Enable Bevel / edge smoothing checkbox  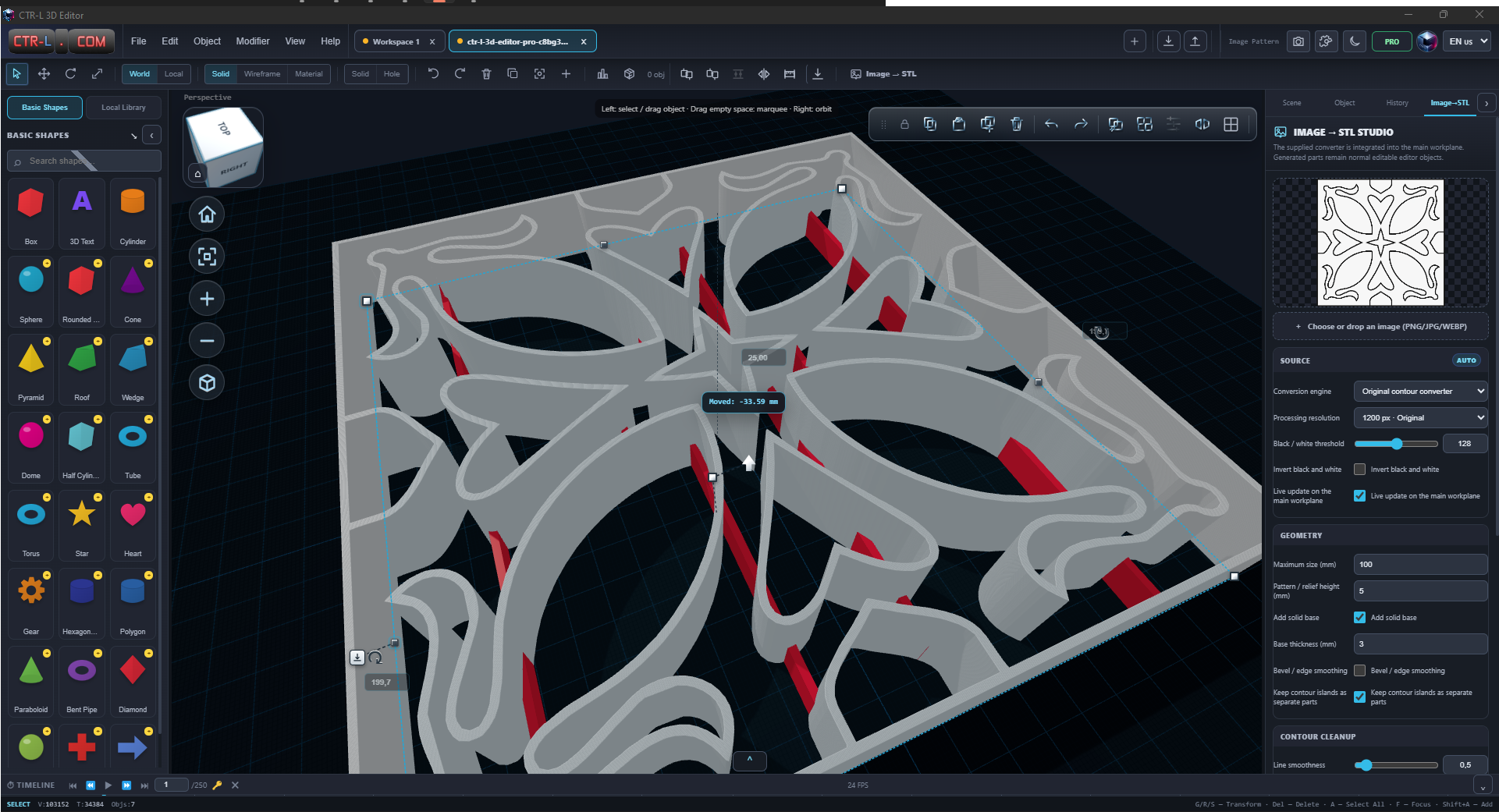point(1359,671)
